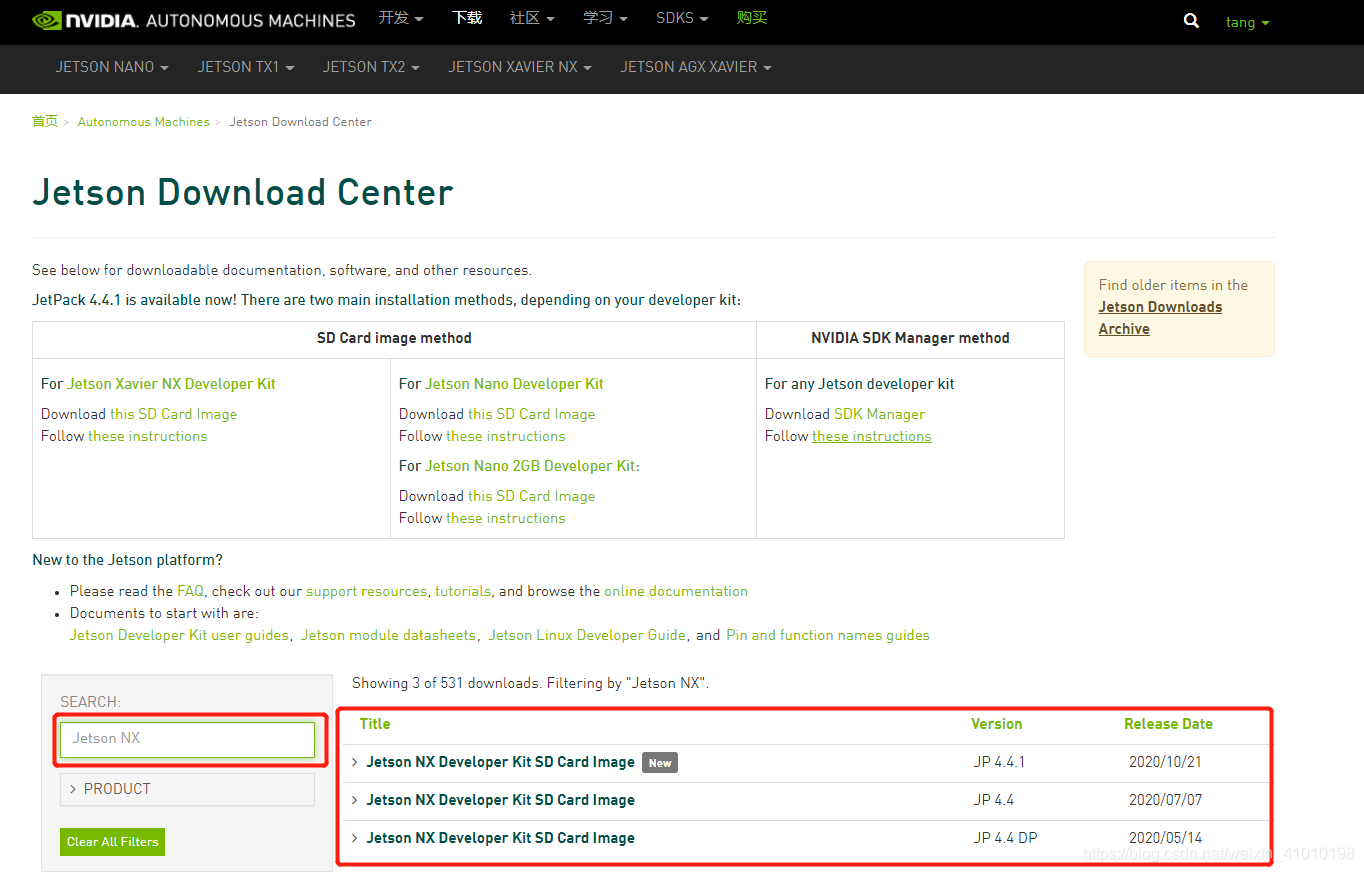
Task: Open the search magnifier icon
Action: [x=1191, y=21]
